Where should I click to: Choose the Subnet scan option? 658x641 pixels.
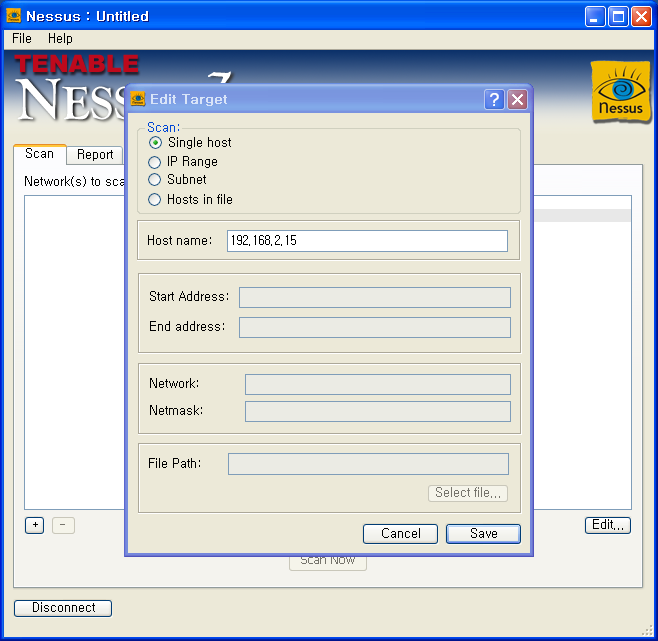pyautogui.click(x=154, y=180)
